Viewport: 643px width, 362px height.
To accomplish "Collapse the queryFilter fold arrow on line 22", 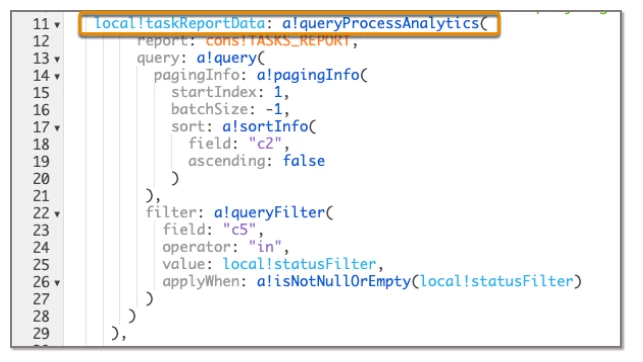I will pos(57,214).
